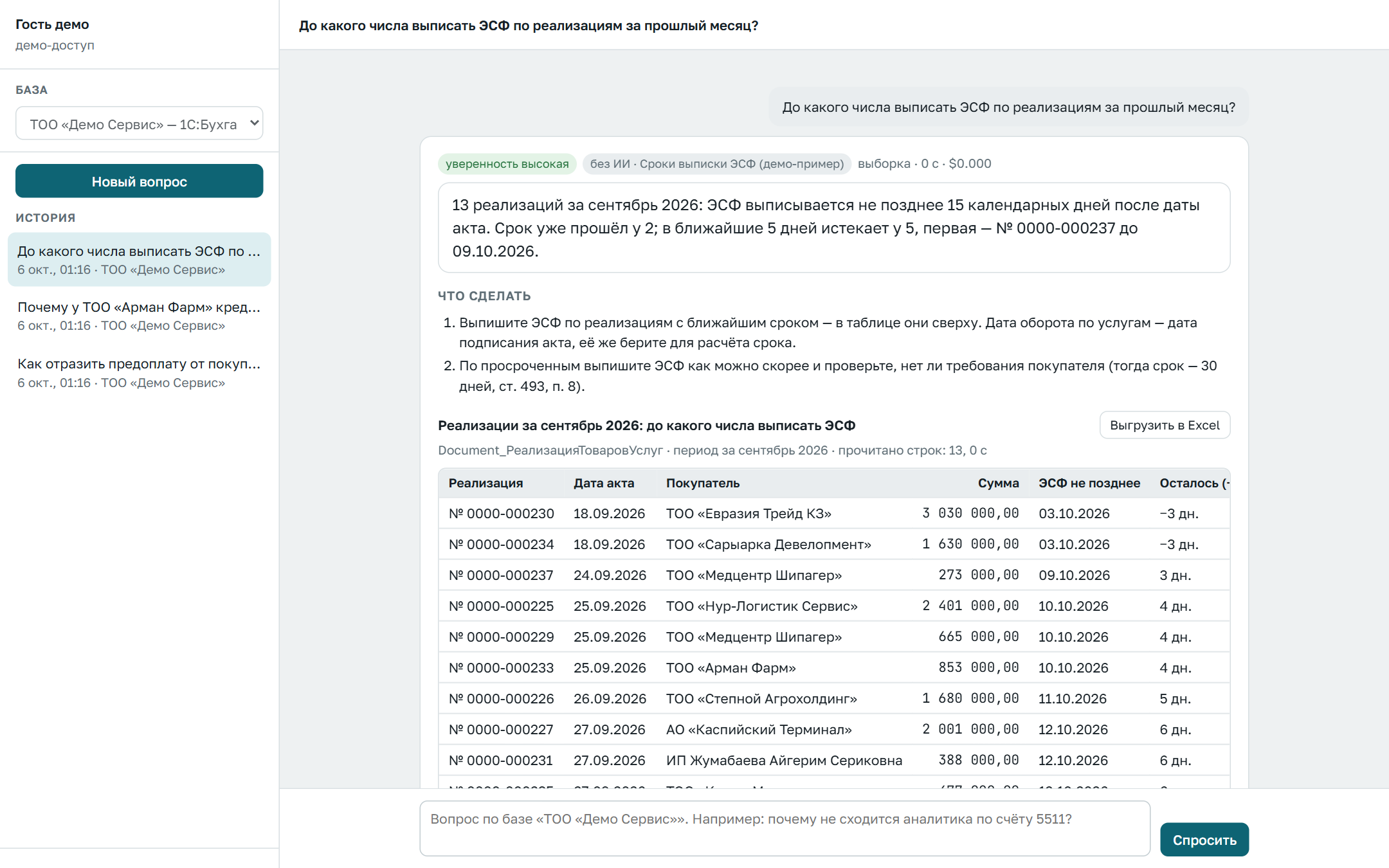Click the Дата акта column header
The image size is (1389, 868).
[x=604, y=484]
